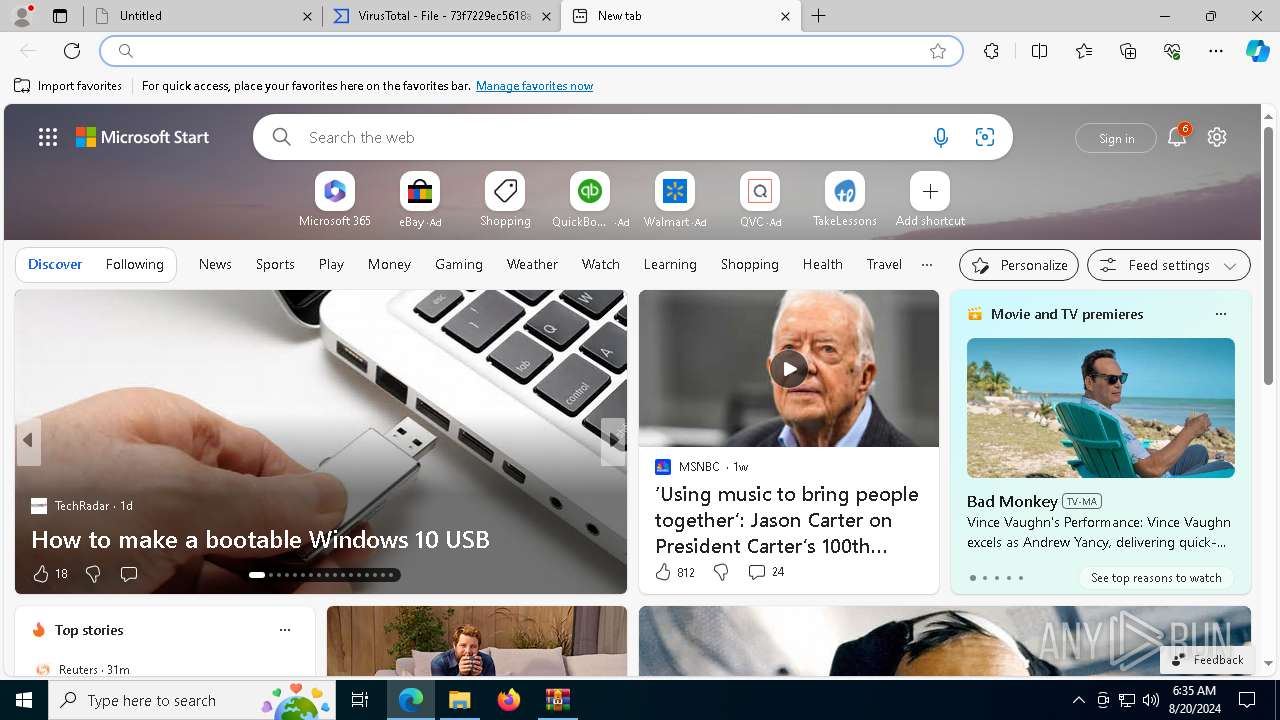
Task: Open File Explorer from taskbar
Action: (x=460, y=700)
